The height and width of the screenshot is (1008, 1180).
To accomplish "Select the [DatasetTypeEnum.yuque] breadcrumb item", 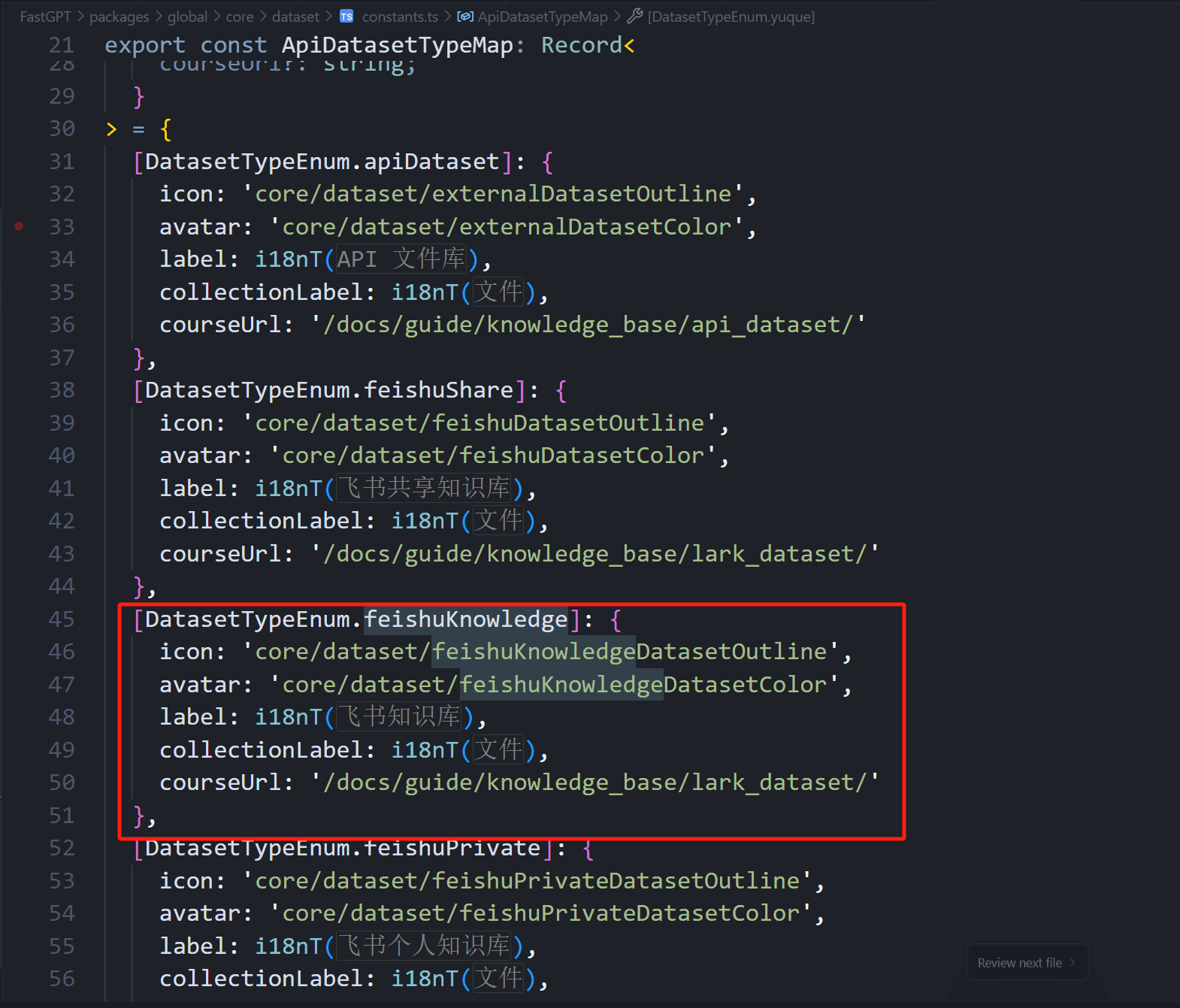I will pos(731,17).
